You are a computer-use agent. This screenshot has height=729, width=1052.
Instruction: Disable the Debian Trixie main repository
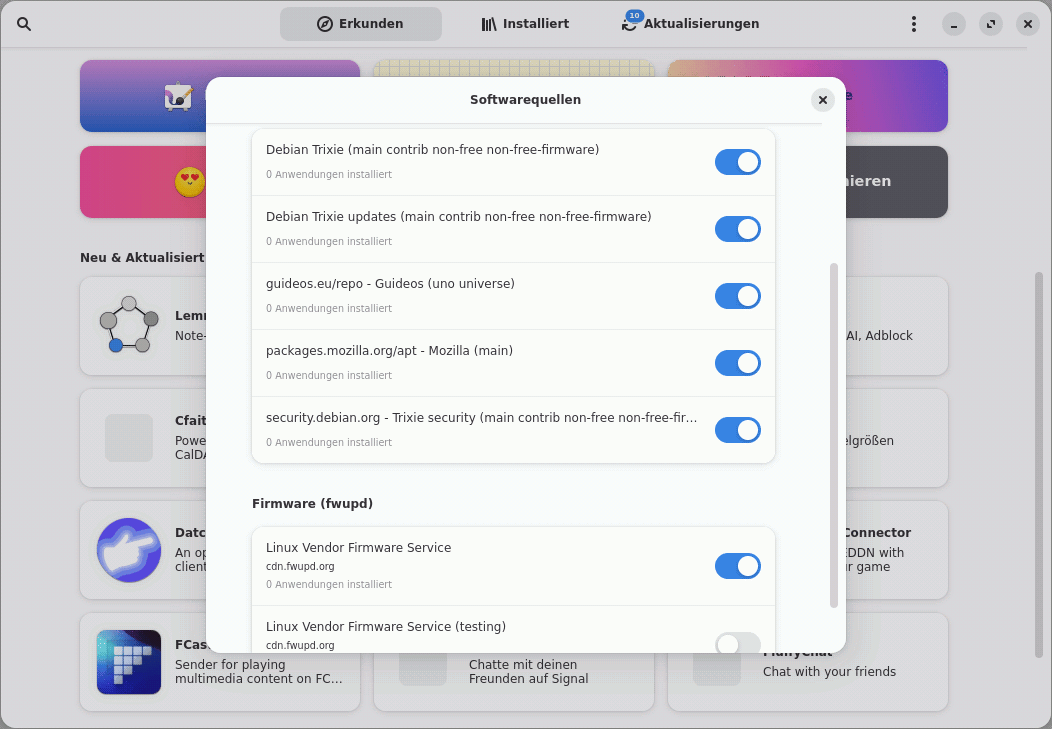pyautogui.click(x=737, y=162)
